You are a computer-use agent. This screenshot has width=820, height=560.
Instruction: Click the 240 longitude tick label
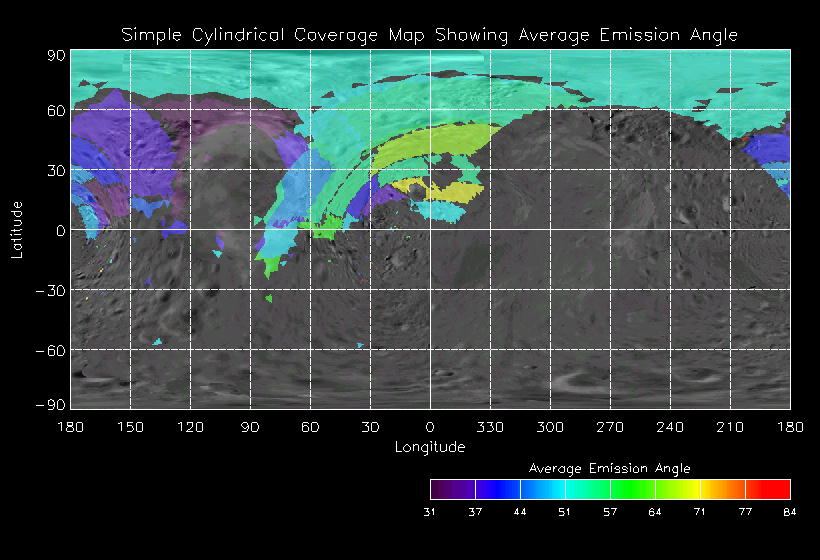coord(670,427)
